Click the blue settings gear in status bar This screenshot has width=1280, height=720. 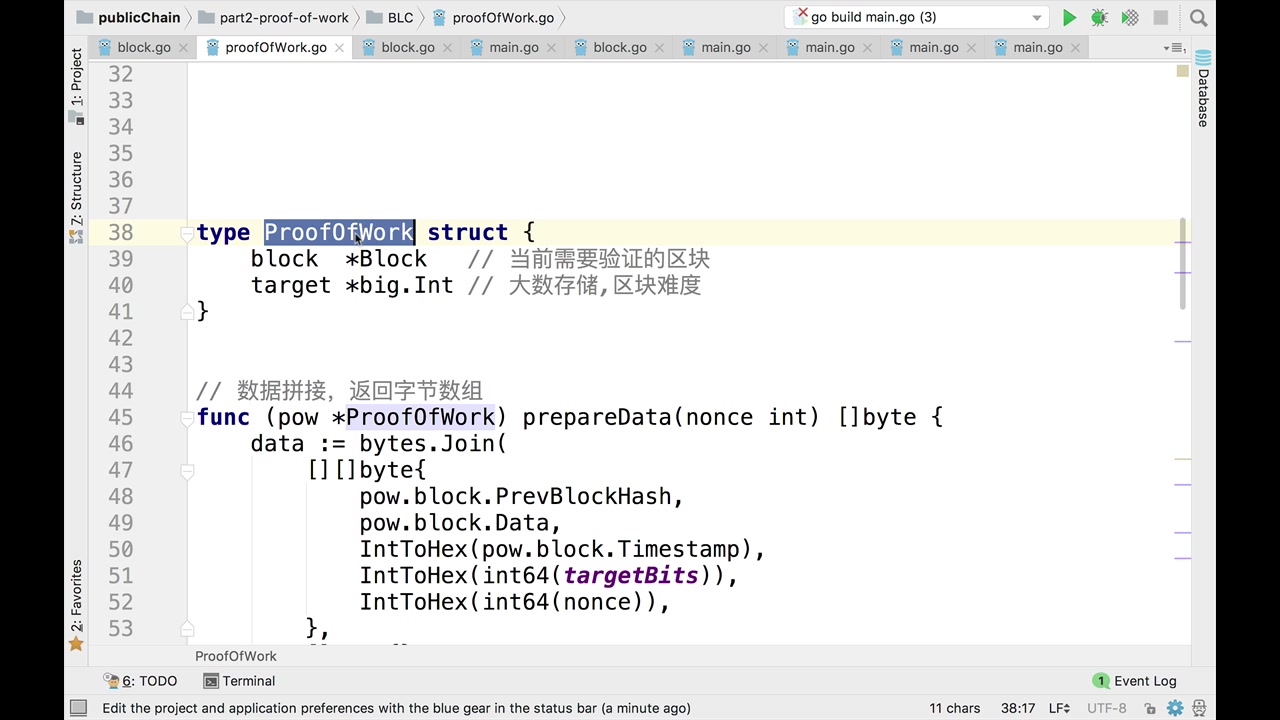pos(1175,708)
